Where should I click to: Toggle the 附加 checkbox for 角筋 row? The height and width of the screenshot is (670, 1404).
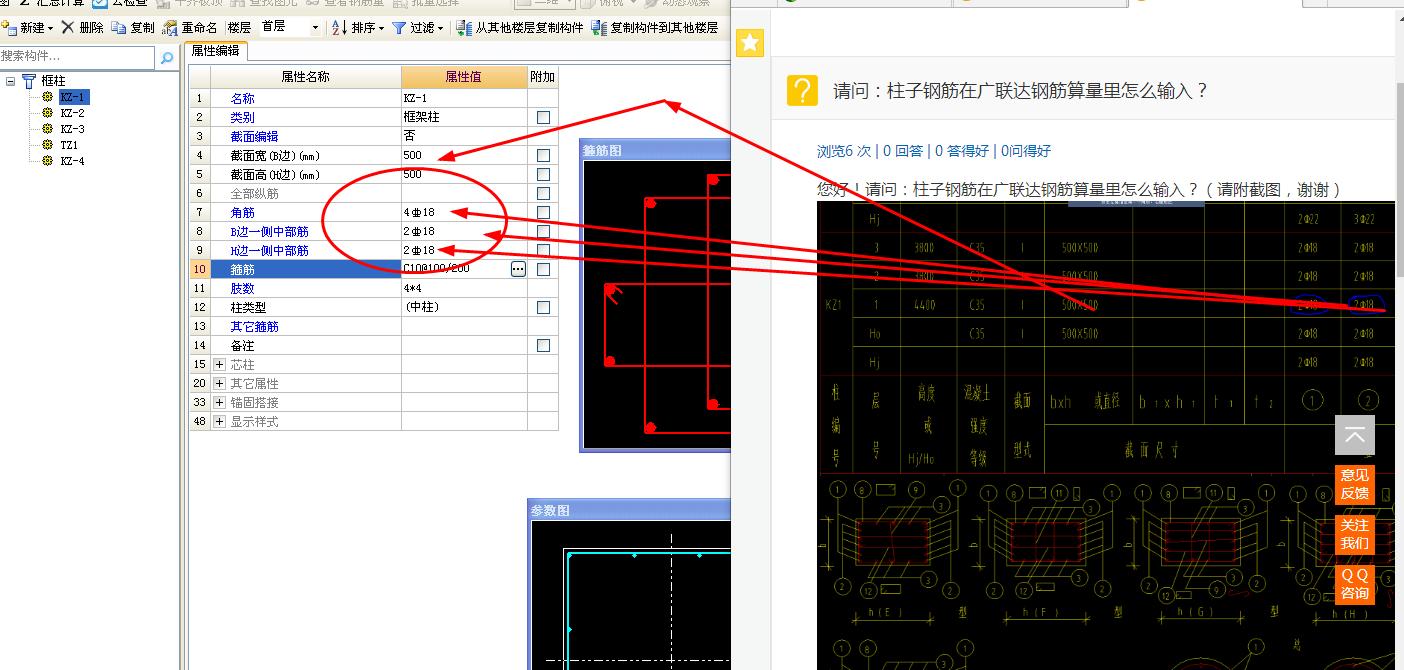(543, 212)
